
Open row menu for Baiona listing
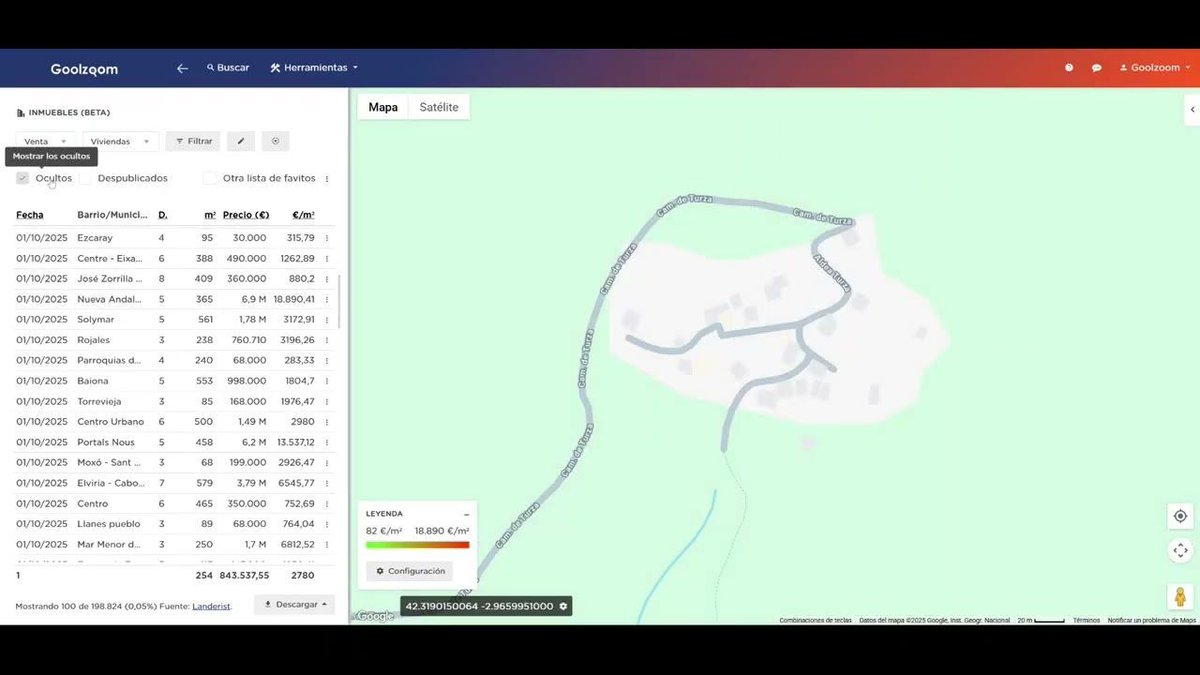tap(327, 381)
